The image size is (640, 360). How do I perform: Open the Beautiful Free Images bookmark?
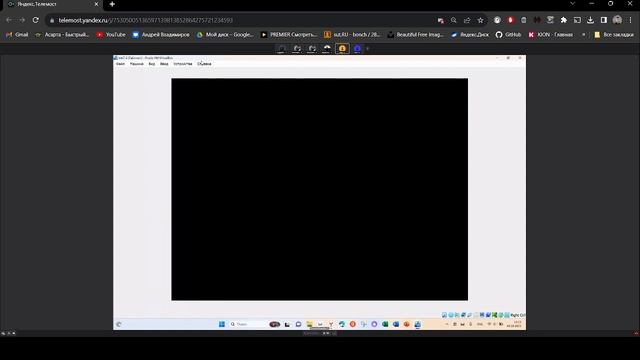tap(416, 35)
